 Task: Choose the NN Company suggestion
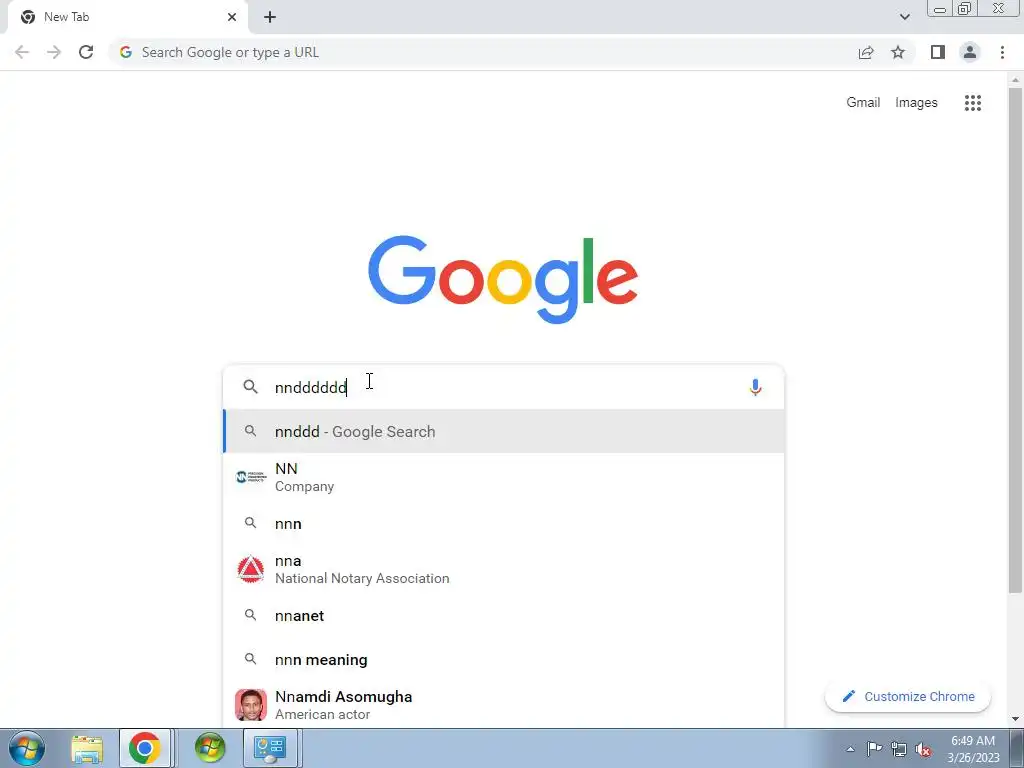pyautogui.click(x=504, y=477)
